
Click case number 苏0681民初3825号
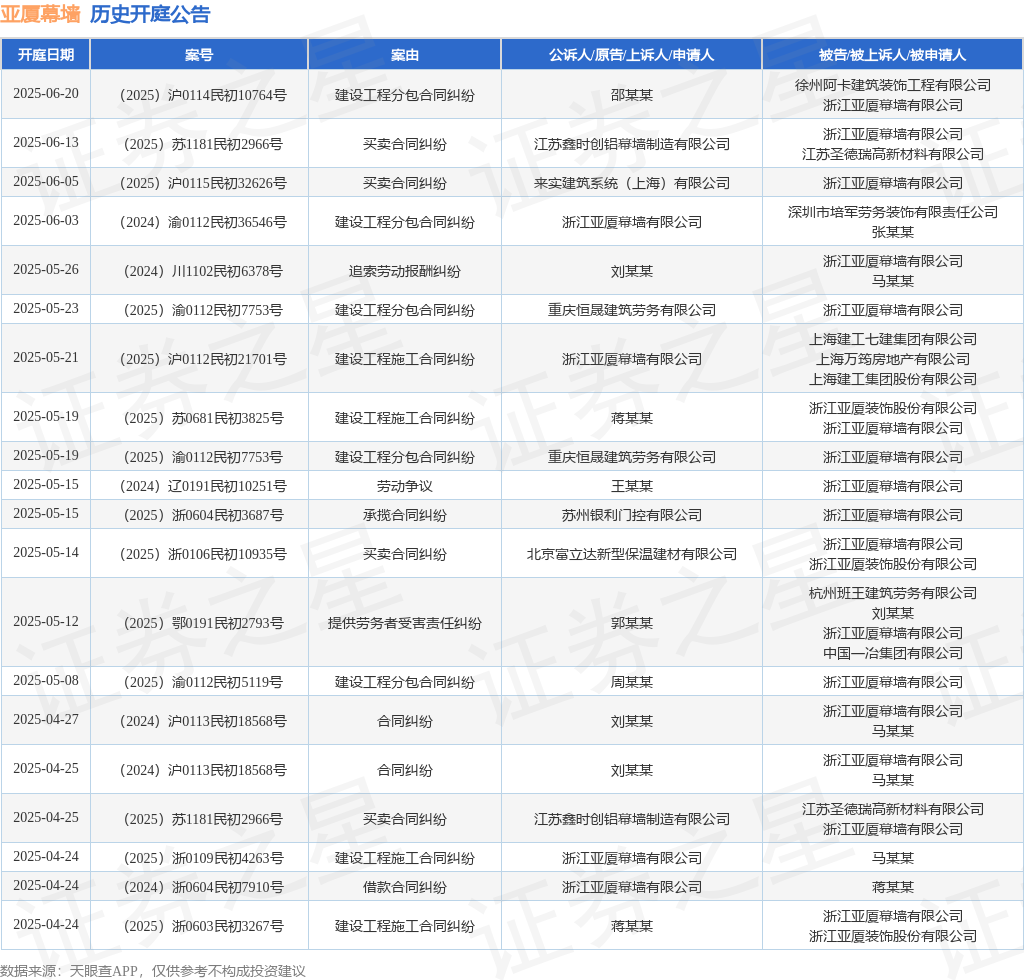(x=203, y=418)
